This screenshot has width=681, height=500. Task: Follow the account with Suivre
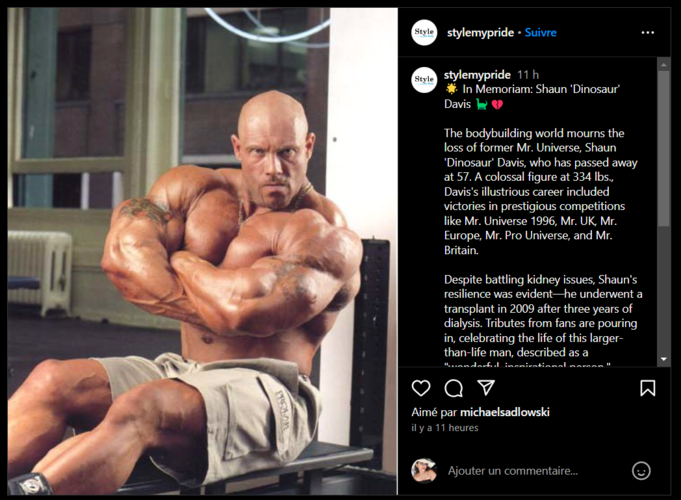pyautogui.click(x=540, y=33)
